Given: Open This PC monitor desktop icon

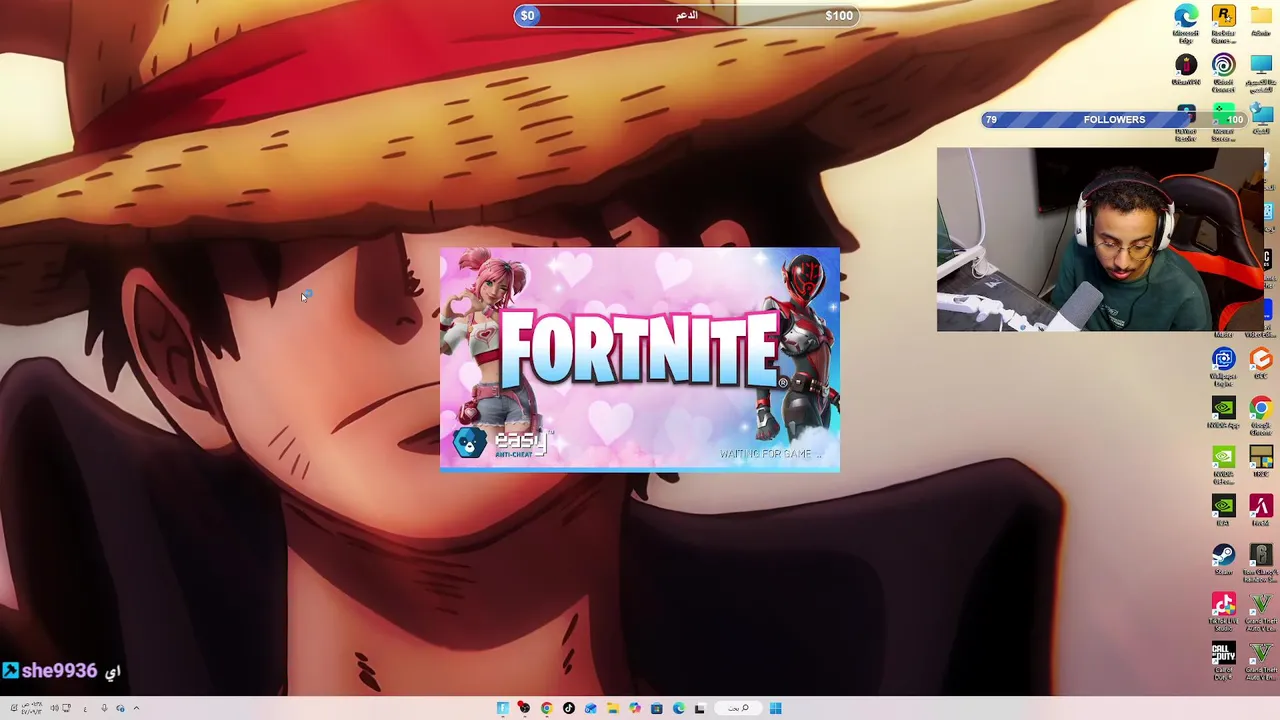Looking at the screenshot, I should click(x=1261, y=73).
